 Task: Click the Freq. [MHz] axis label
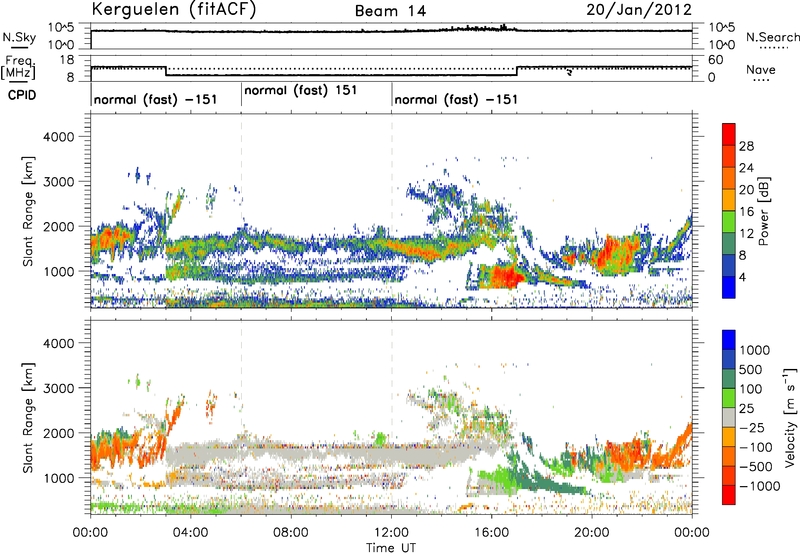click(18, 67)
